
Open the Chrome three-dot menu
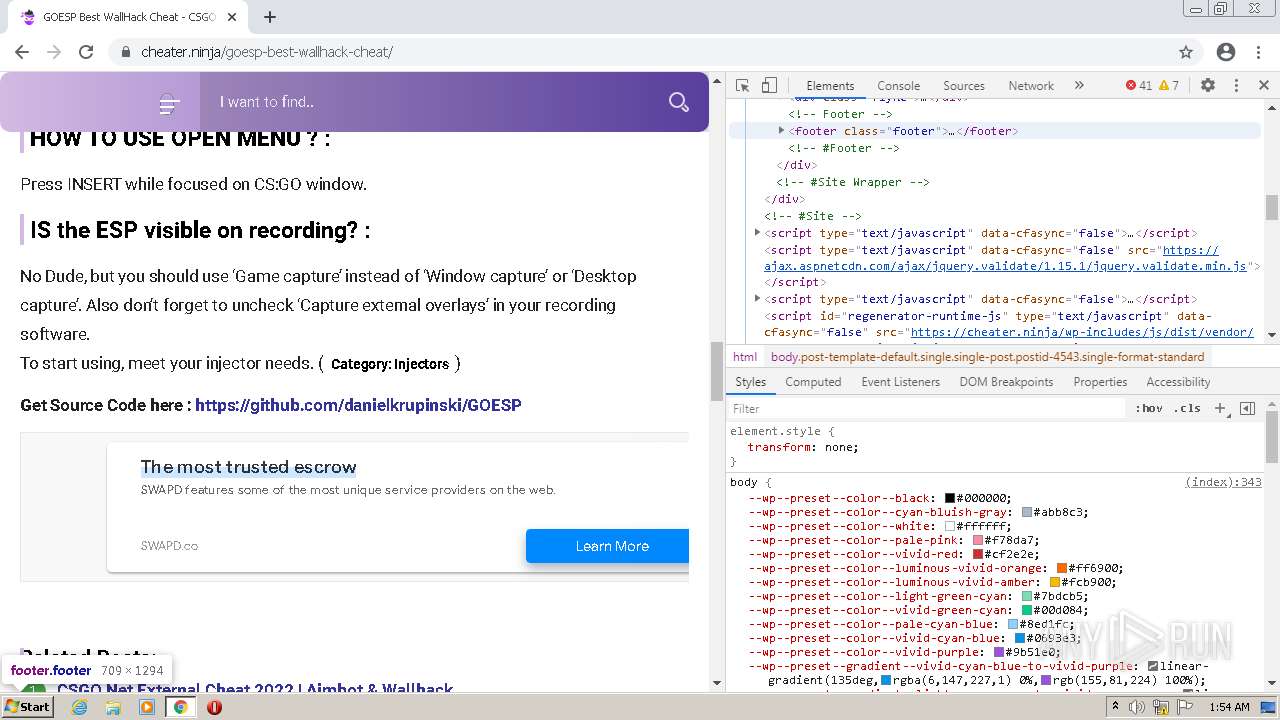pyautogui.click(x=1258, y=52)
